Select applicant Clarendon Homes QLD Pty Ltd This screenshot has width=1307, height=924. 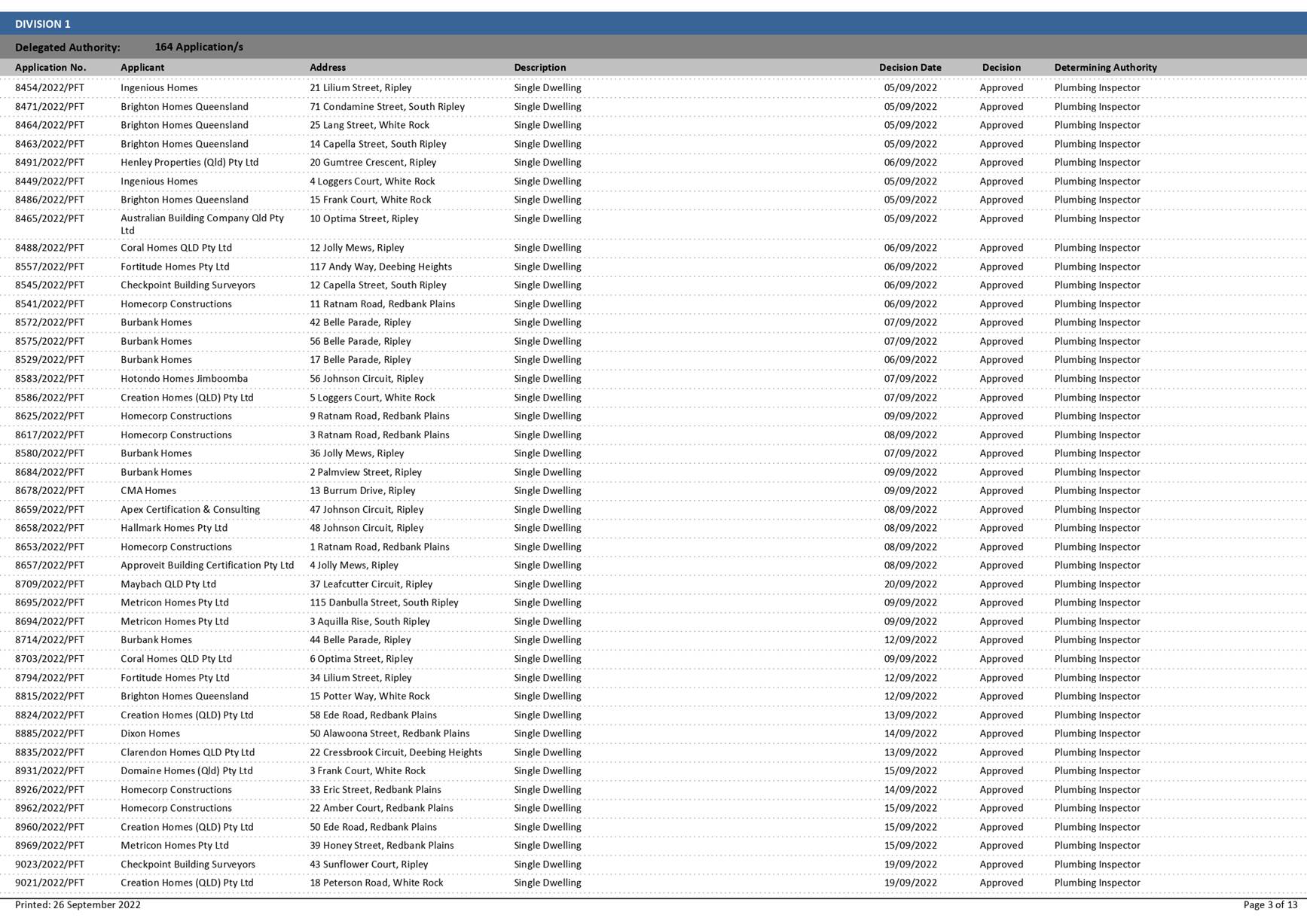coord(188,752)
